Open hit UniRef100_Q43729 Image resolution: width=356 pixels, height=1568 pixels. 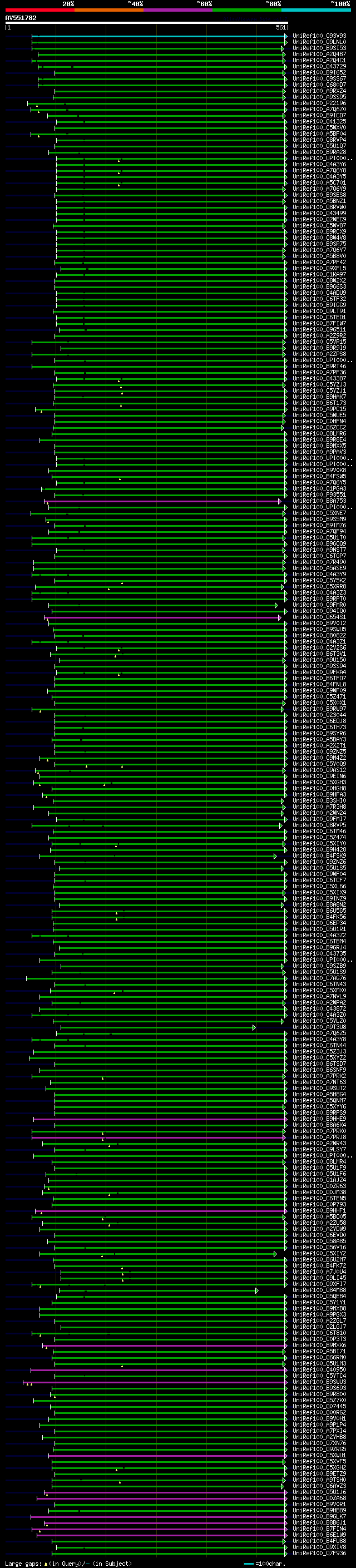point(319,66)
